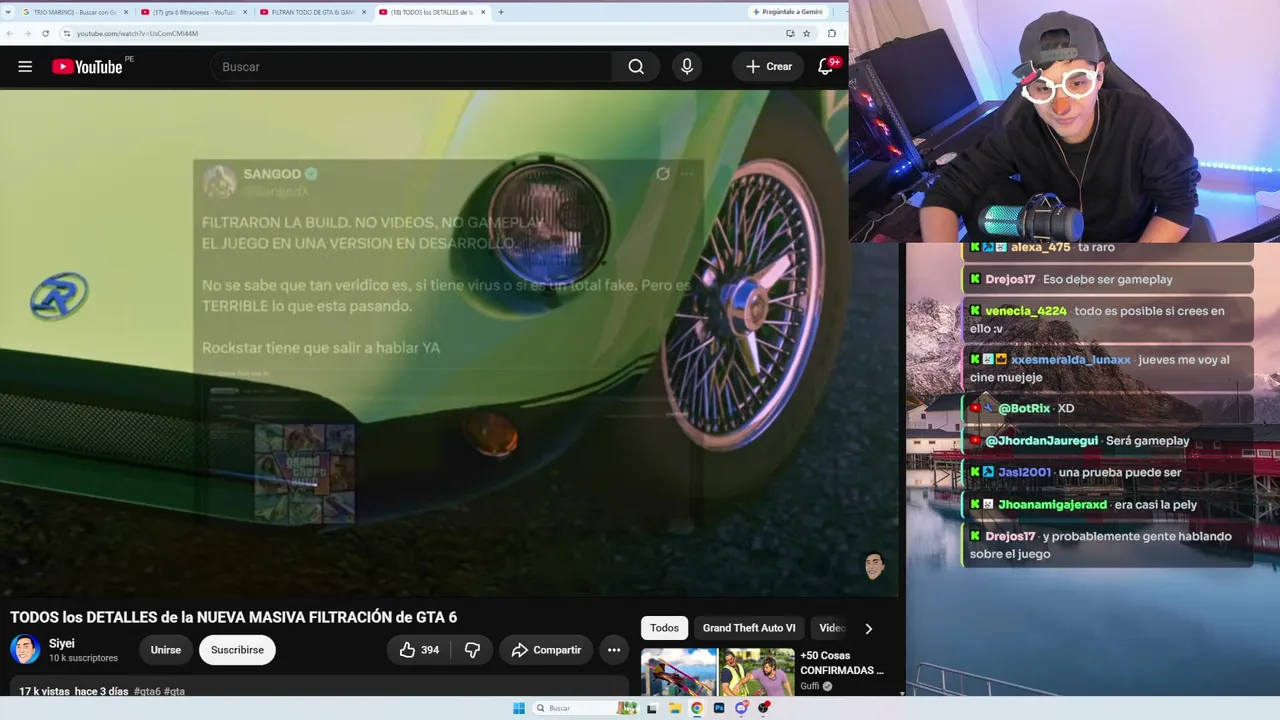Like the video with thumbs up
The height and width of the screenshot is (720, 1280).
click(407, 650)
